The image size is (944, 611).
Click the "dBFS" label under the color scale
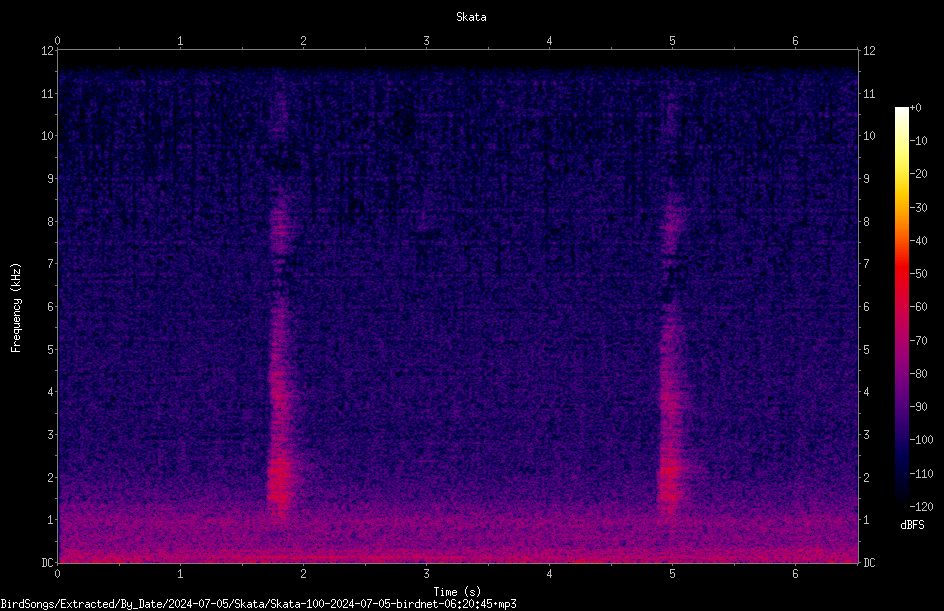pos(912,525)
